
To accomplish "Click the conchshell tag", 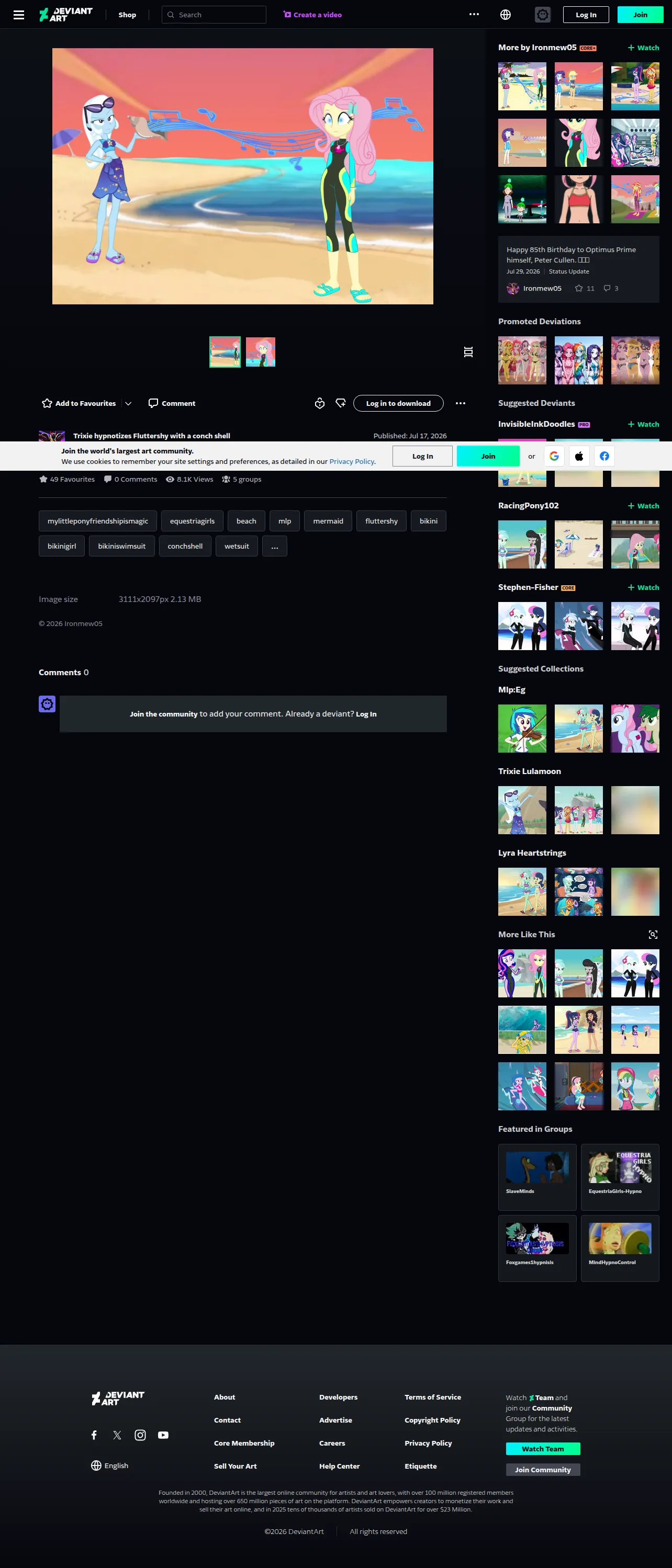I will tap(185, 546).
